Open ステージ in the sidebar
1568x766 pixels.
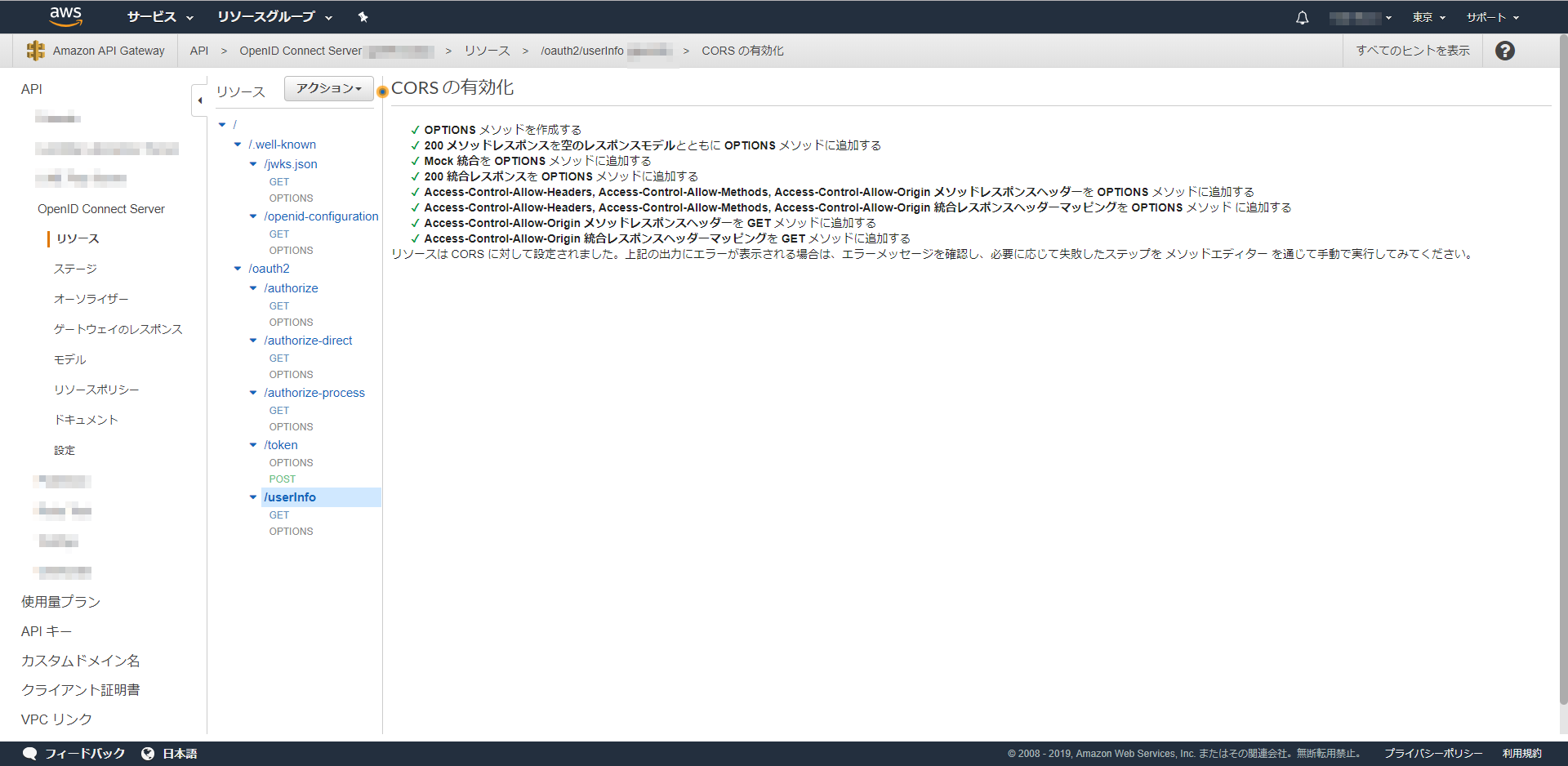[75, 269]
